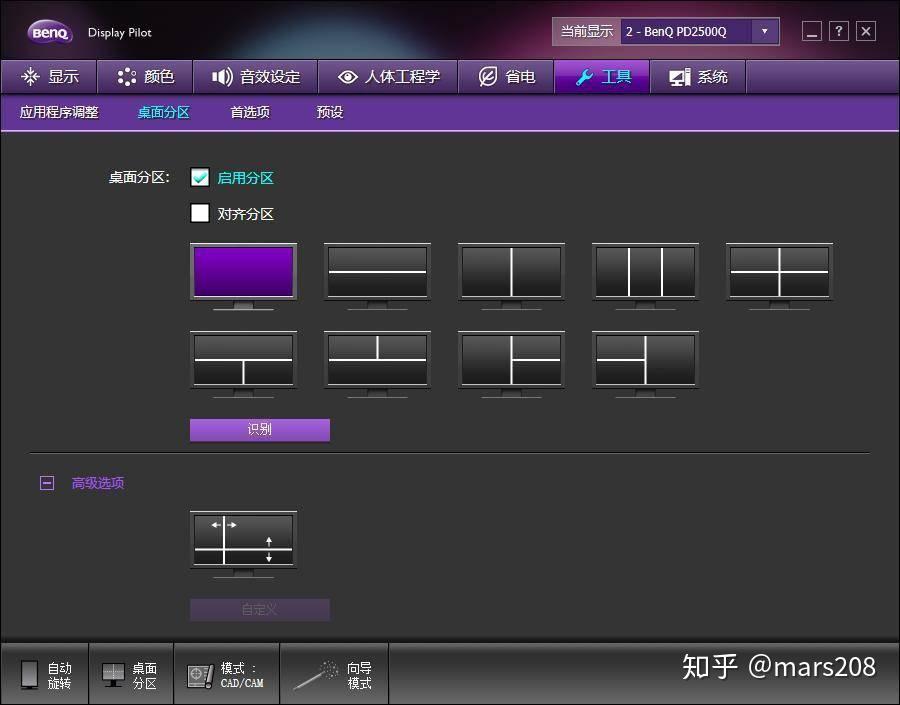Collapse the 高级选项 advanced options section
The height and width of the screenshot is (705, 900).
[46, 483]
